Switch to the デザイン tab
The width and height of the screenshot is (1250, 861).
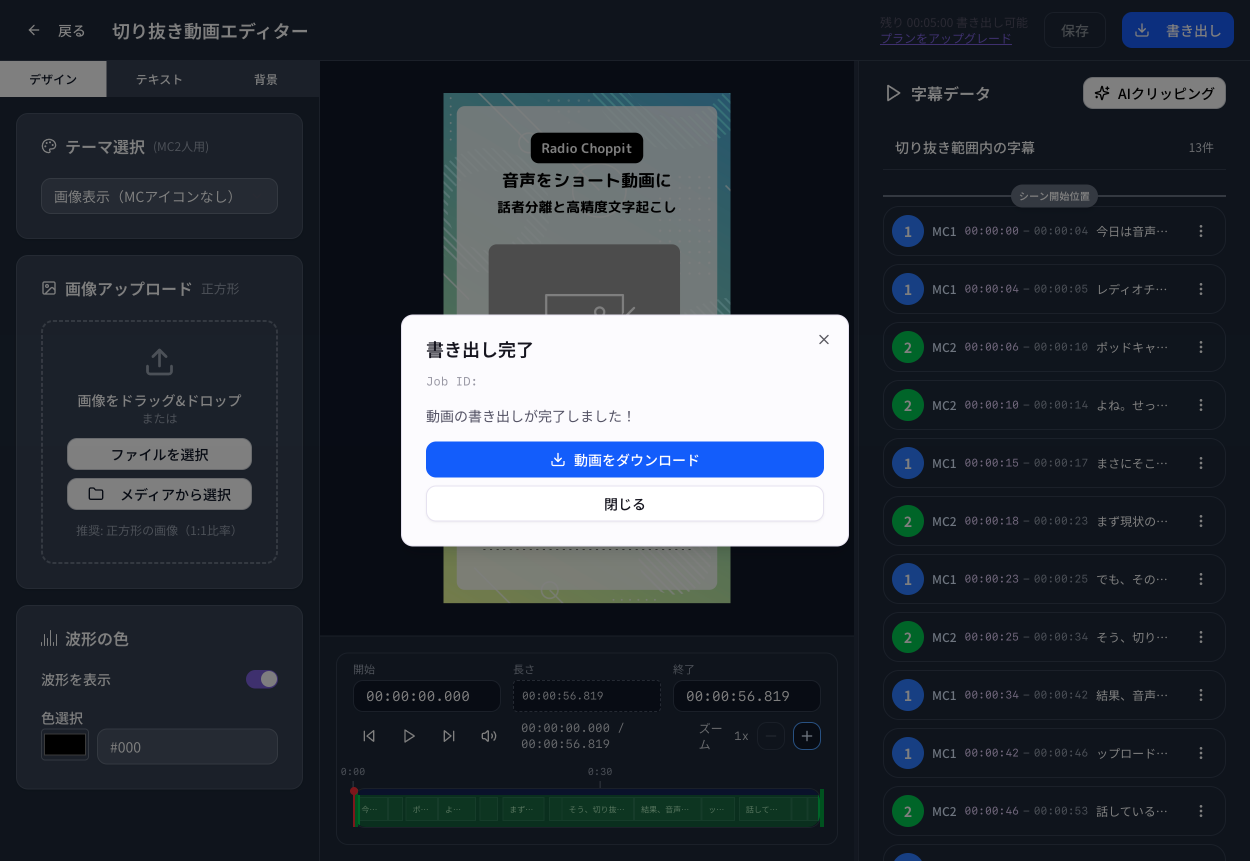click(53, 79)
